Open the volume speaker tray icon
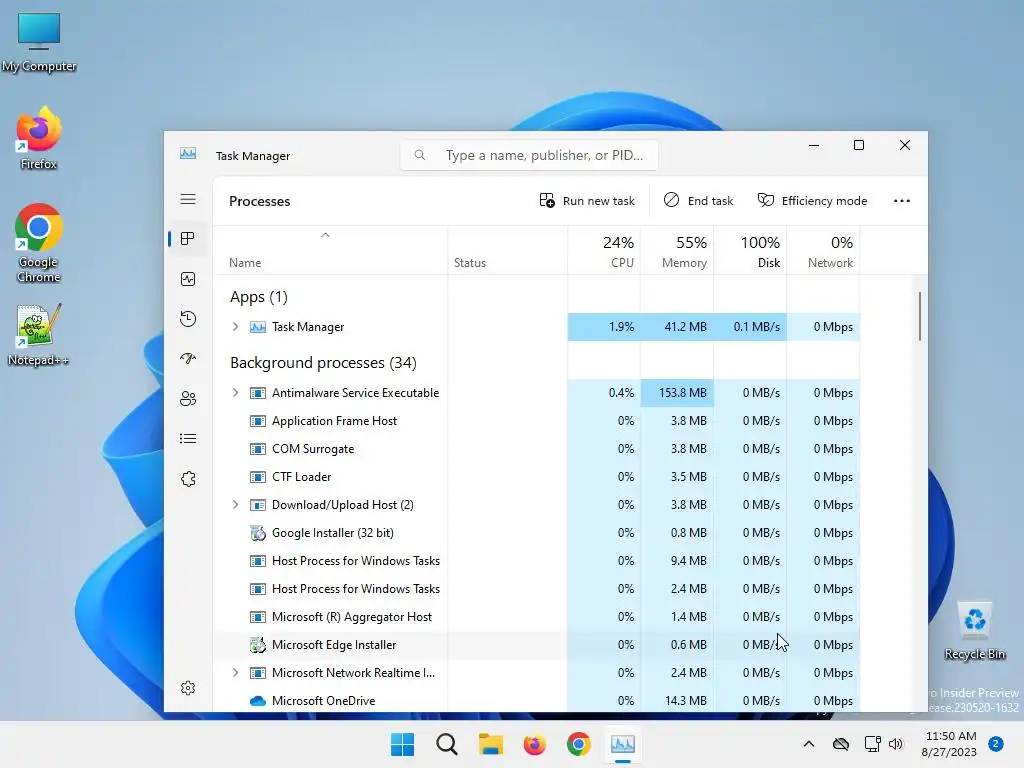The width and height of the screenshot is (1024, 768). point(896,744)
